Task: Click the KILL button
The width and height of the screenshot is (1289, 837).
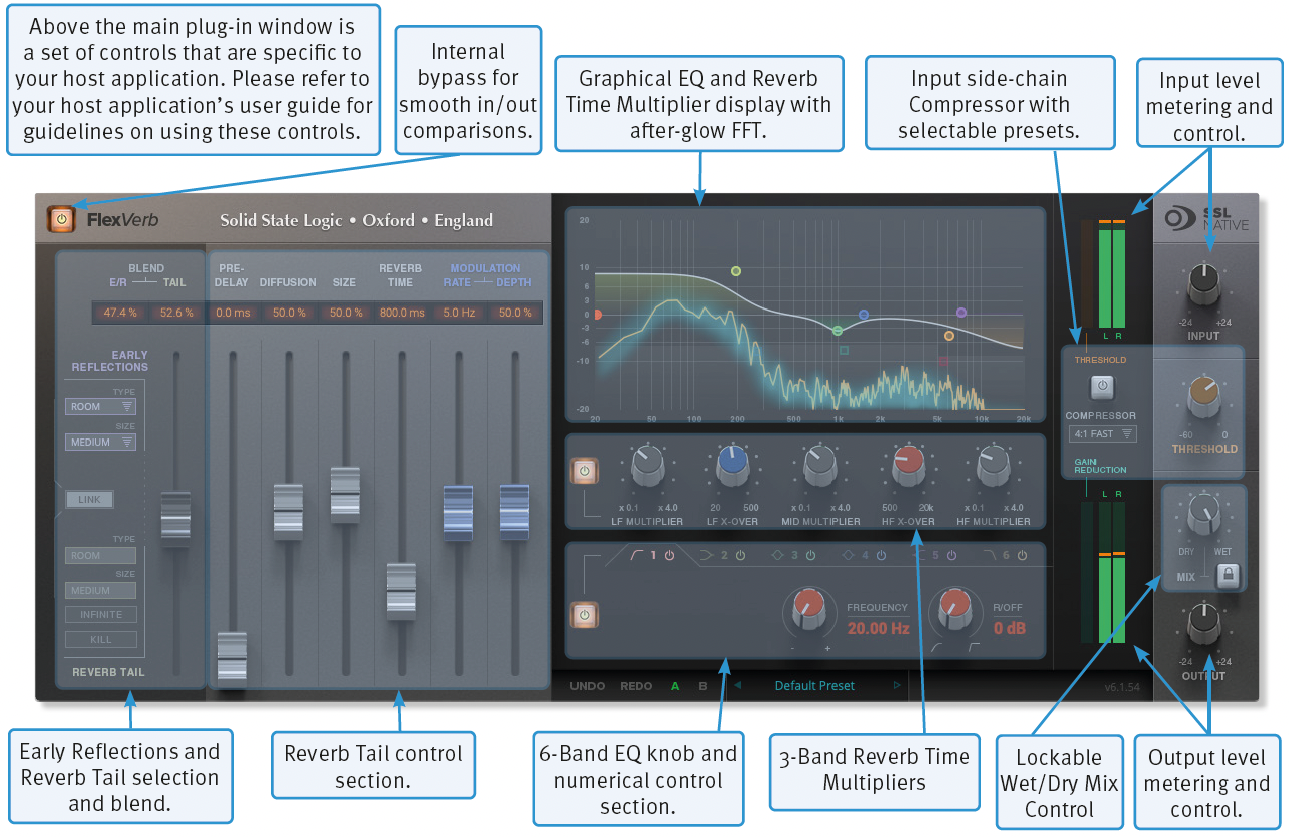Action: [x=100, y=639]
